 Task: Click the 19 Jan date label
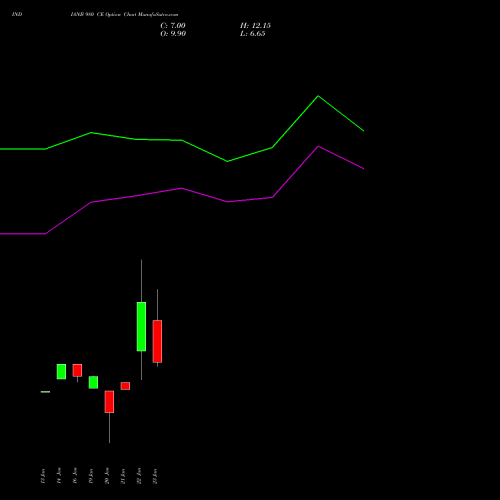tap(91, 476)
